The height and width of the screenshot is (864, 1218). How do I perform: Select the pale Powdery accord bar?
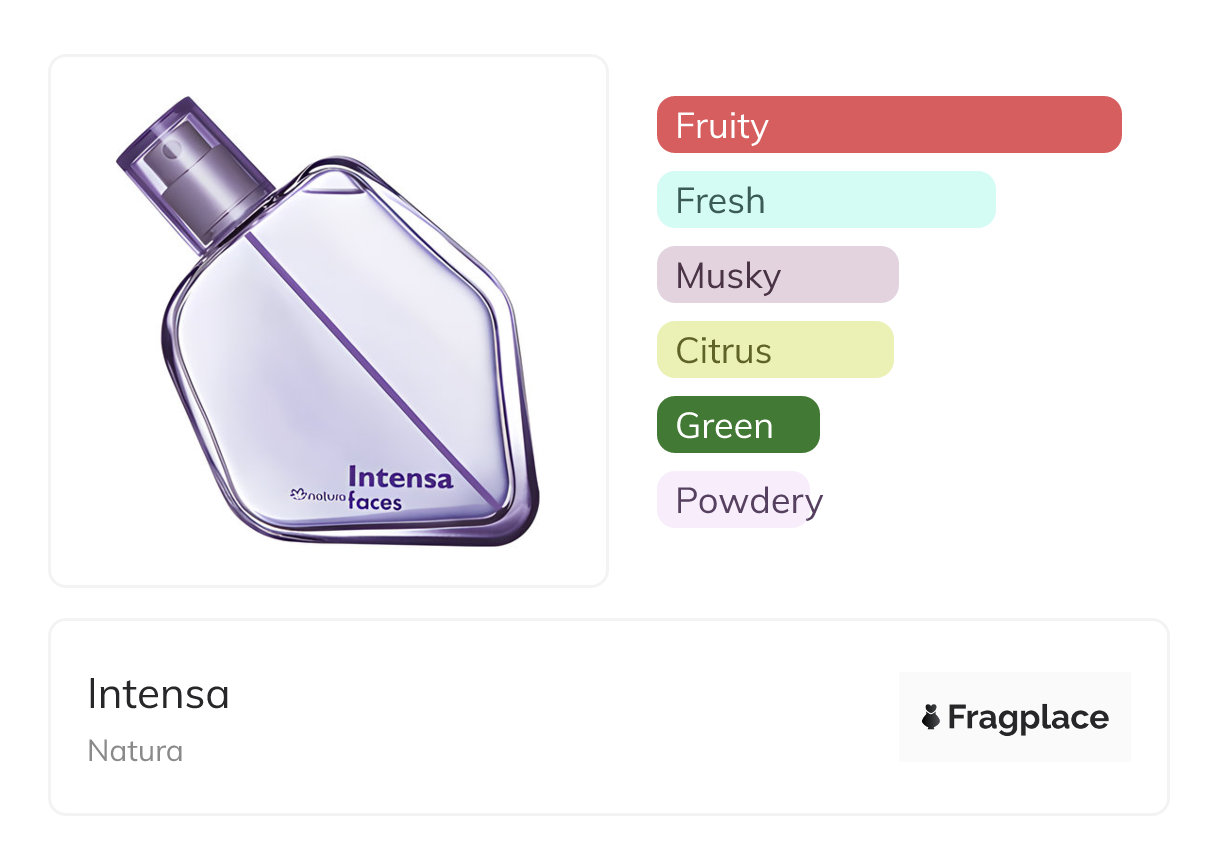733,500
